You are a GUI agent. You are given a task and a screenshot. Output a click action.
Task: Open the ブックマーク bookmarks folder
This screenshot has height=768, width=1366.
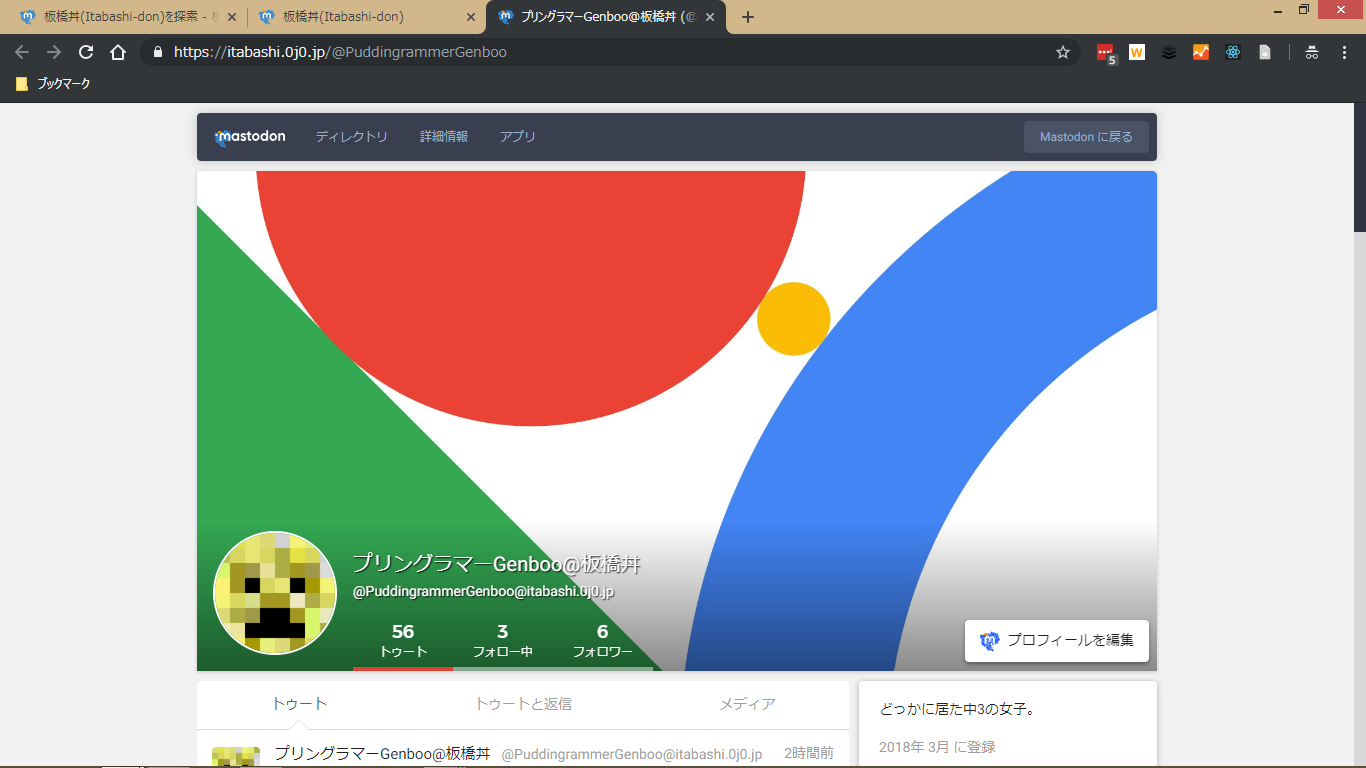53,84
